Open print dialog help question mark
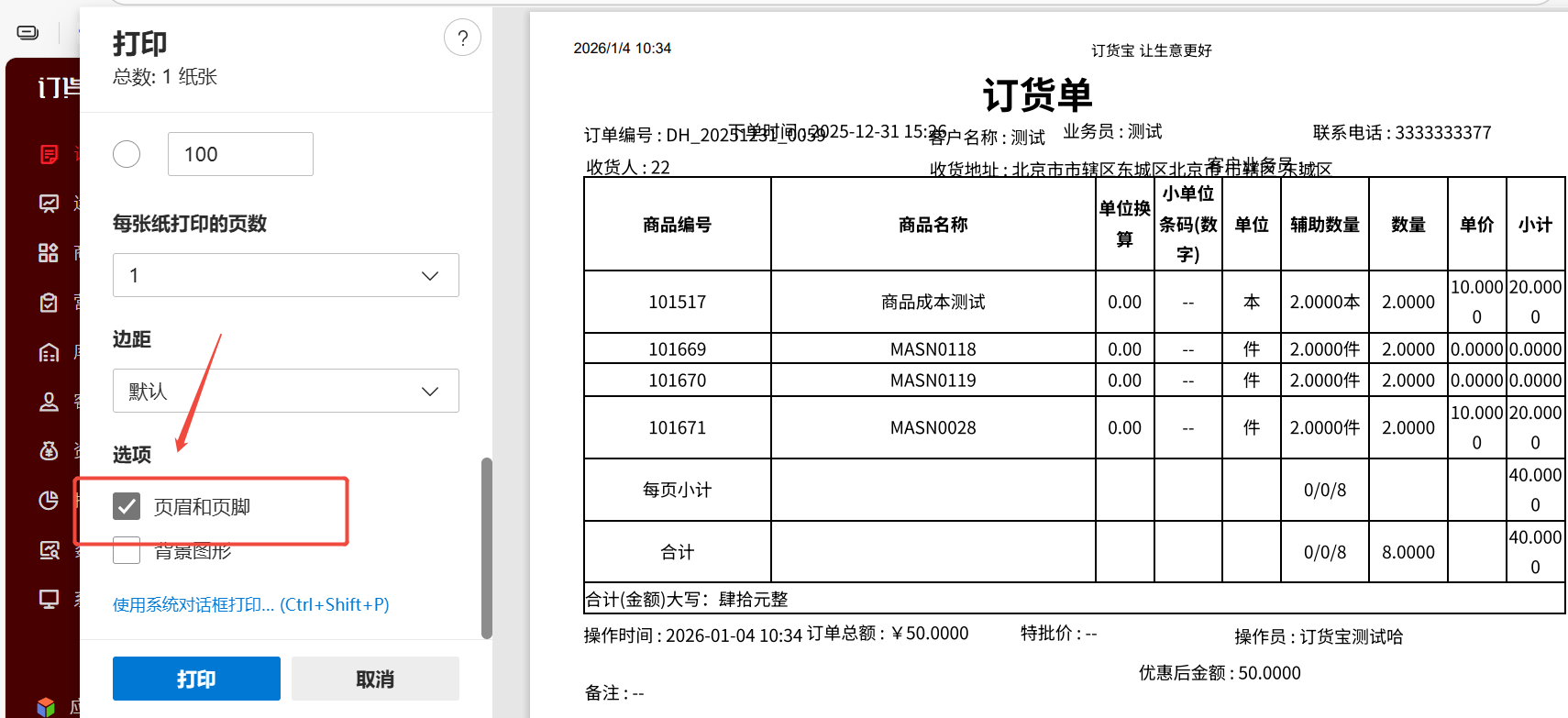The height and width of the screenshot is (718, 1568). click(463, 38)
